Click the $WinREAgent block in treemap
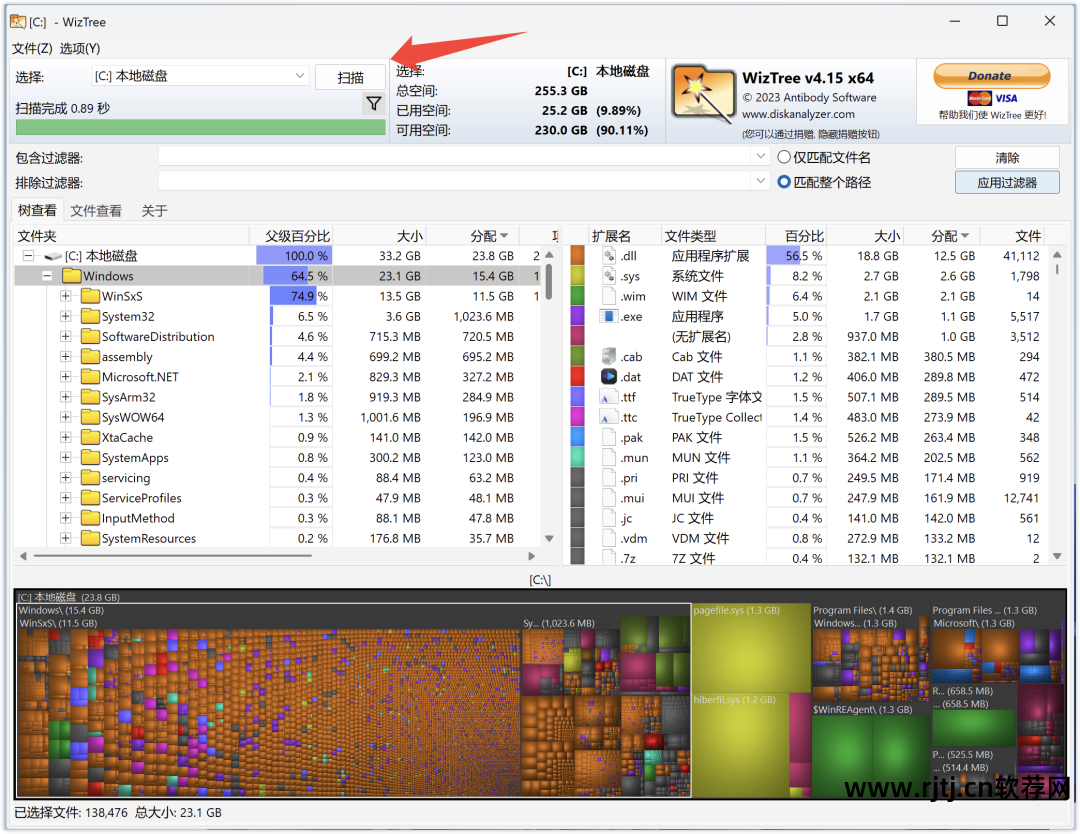The image size is (1080, 834). pyautogui.click(x=871, y=753)
